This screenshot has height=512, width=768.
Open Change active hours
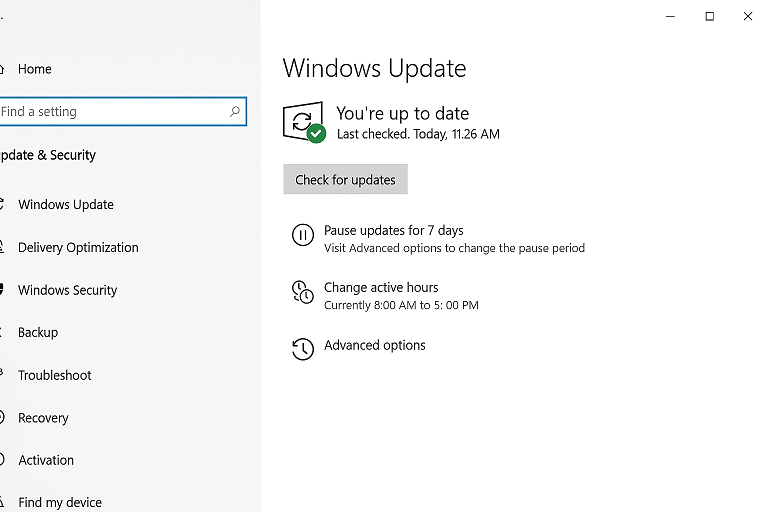point(381,288)
